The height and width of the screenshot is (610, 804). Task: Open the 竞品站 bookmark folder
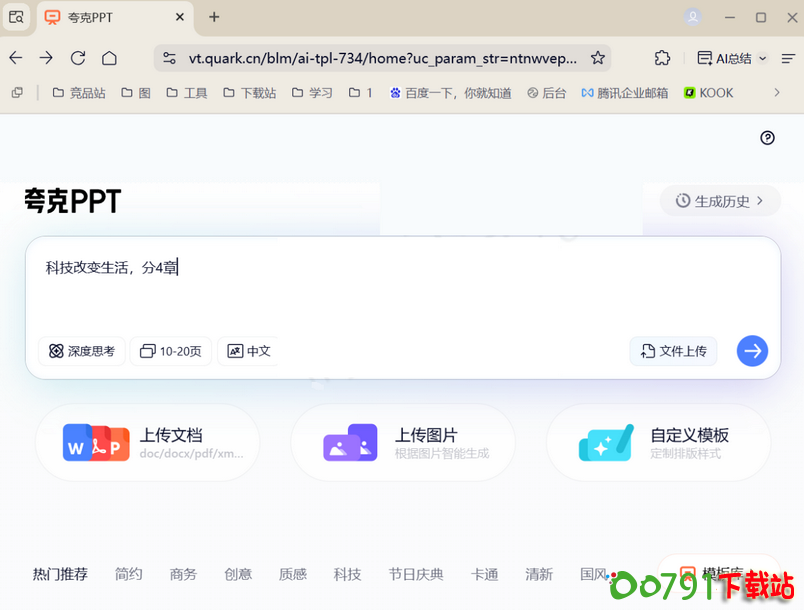pyautogui.click(x=79, y=93)
